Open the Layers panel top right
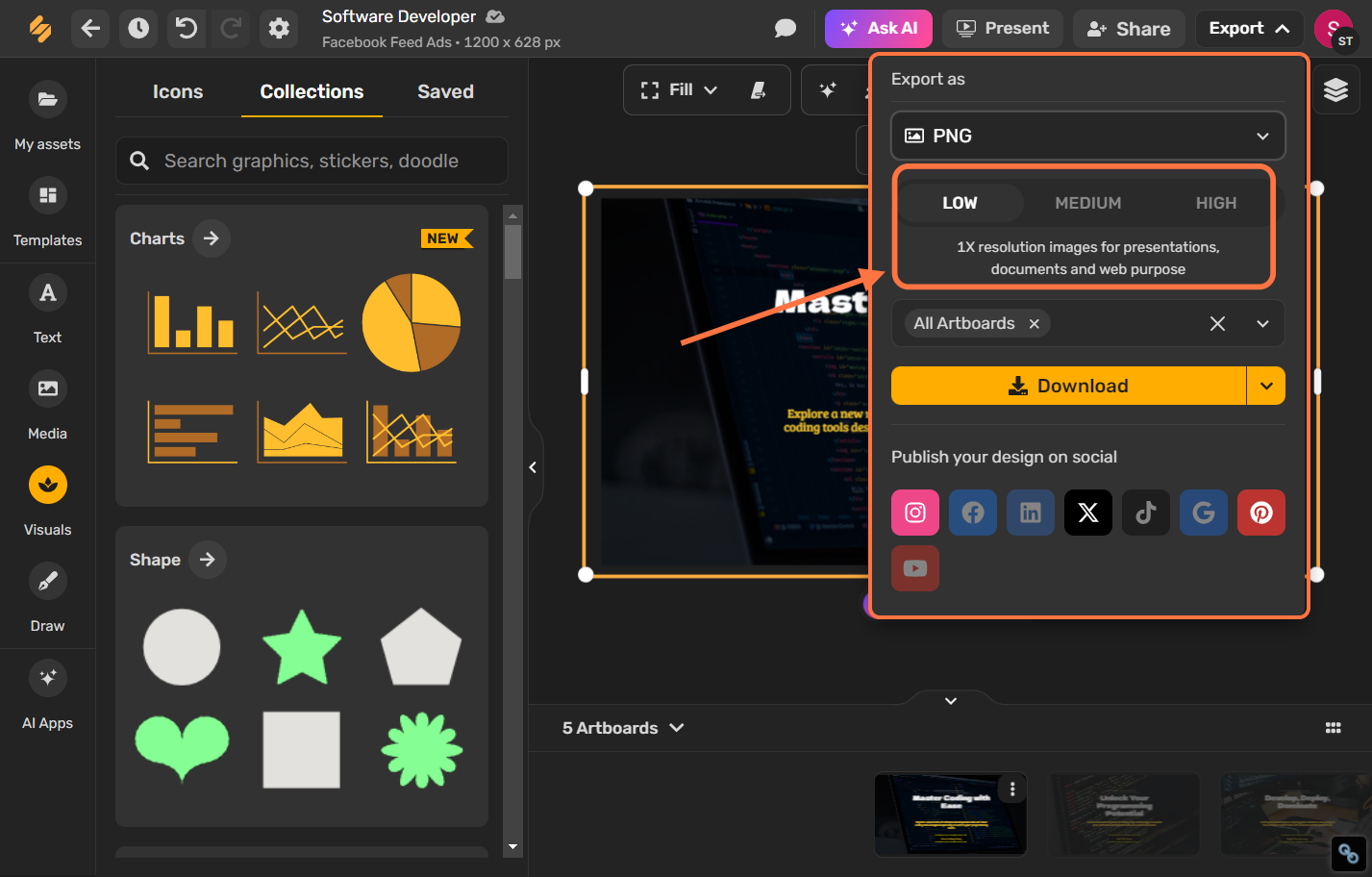Viewport: 1372px width, 877px height. point(1335,89)
